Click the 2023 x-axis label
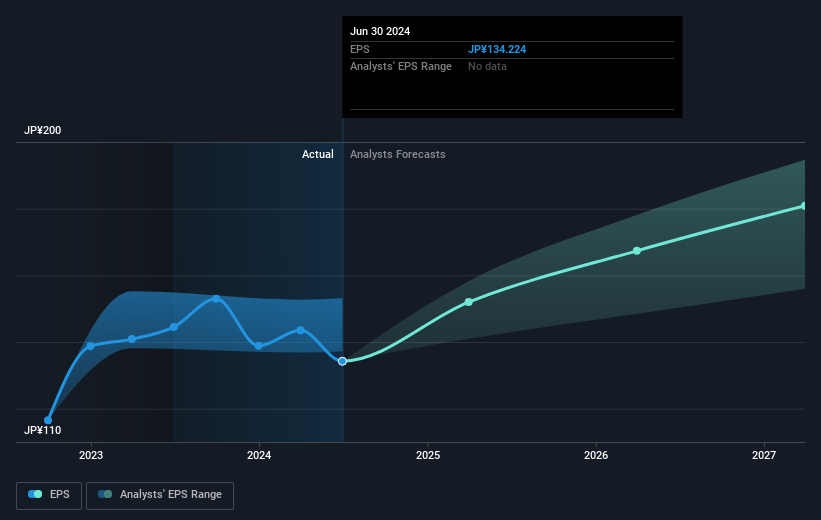 click(91, 455)
